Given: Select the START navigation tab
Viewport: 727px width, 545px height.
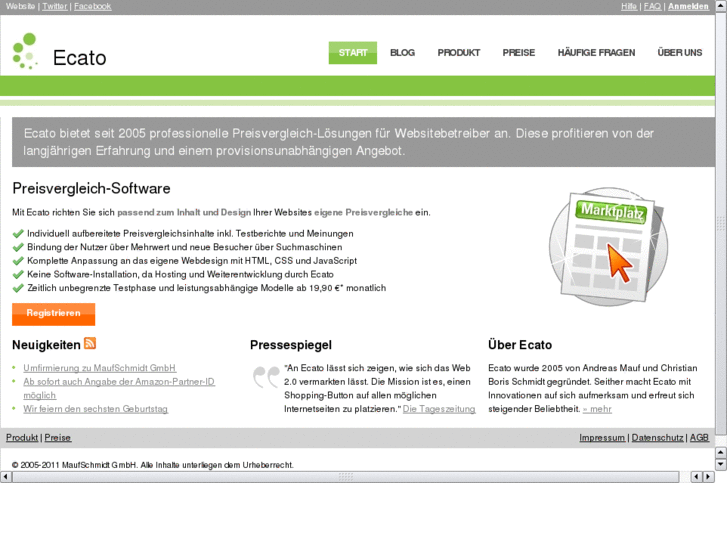Looking at the screenshot, I should 353,52.
